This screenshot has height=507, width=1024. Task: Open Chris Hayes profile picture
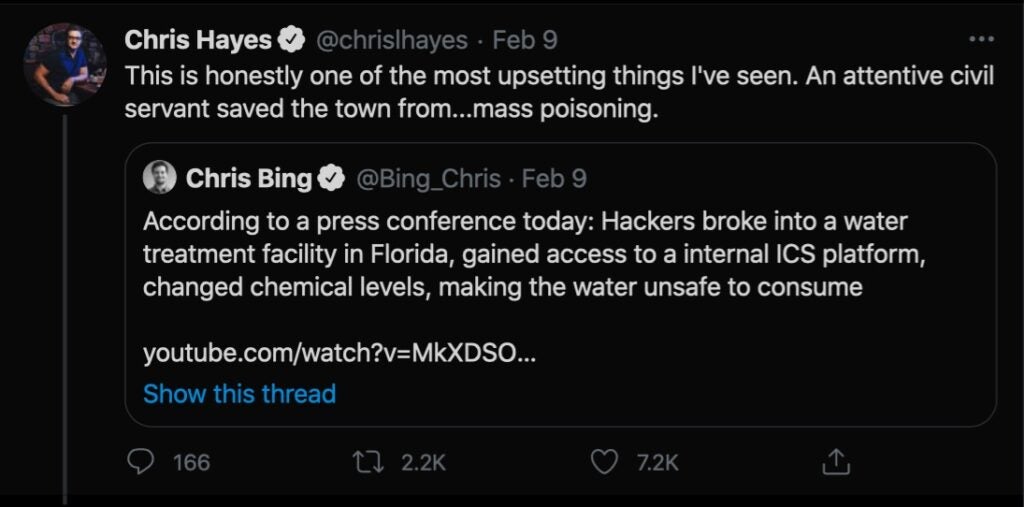point(65,65)
